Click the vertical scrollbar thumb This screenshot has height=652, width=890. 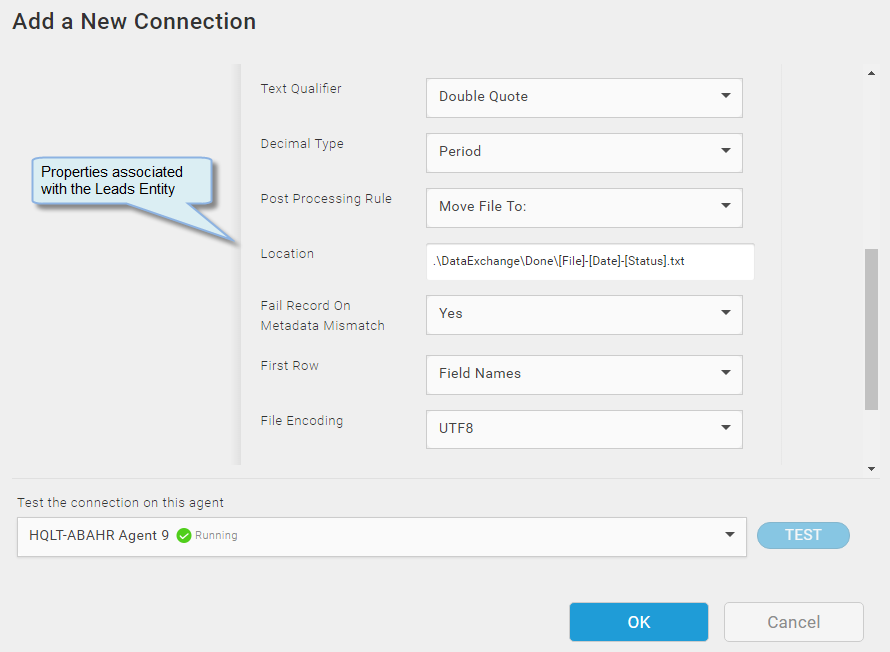(871, 329)
